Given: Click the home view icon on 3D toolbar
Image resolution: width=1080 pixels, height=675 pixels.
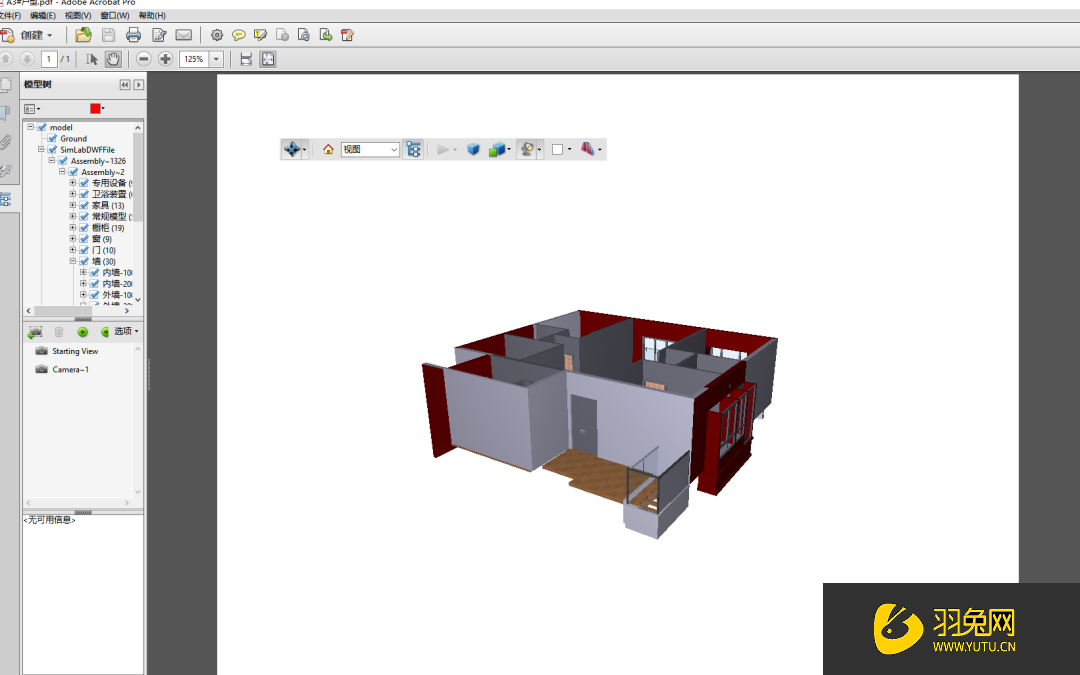Looking at the screenshot, I should point(327,148).
